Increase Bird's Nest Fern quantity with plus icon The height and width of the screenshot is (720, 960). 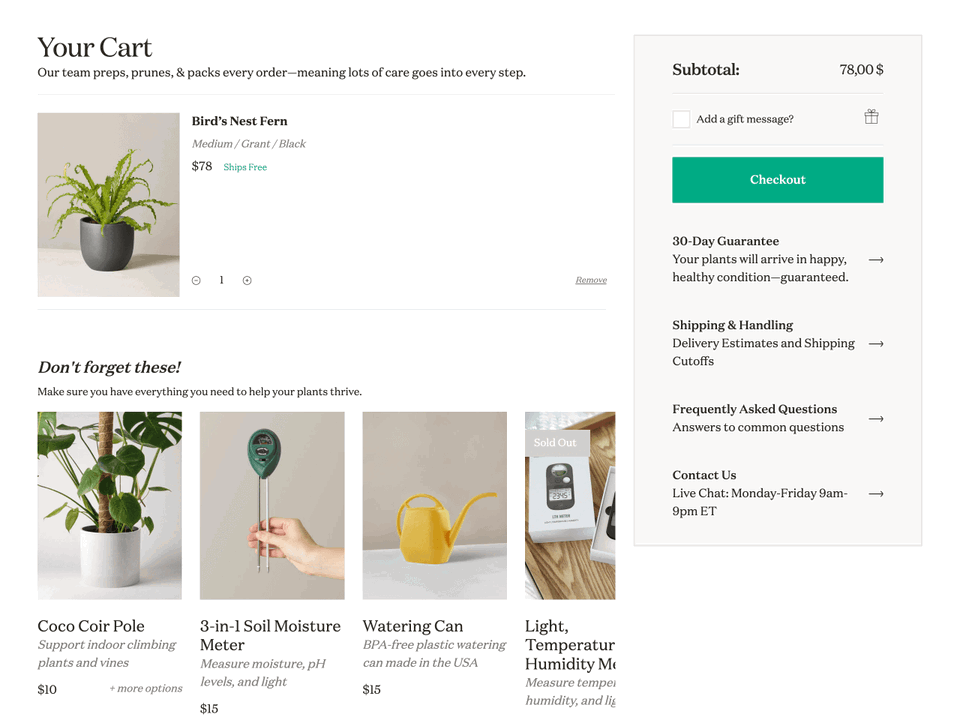(x=247, y=280)
